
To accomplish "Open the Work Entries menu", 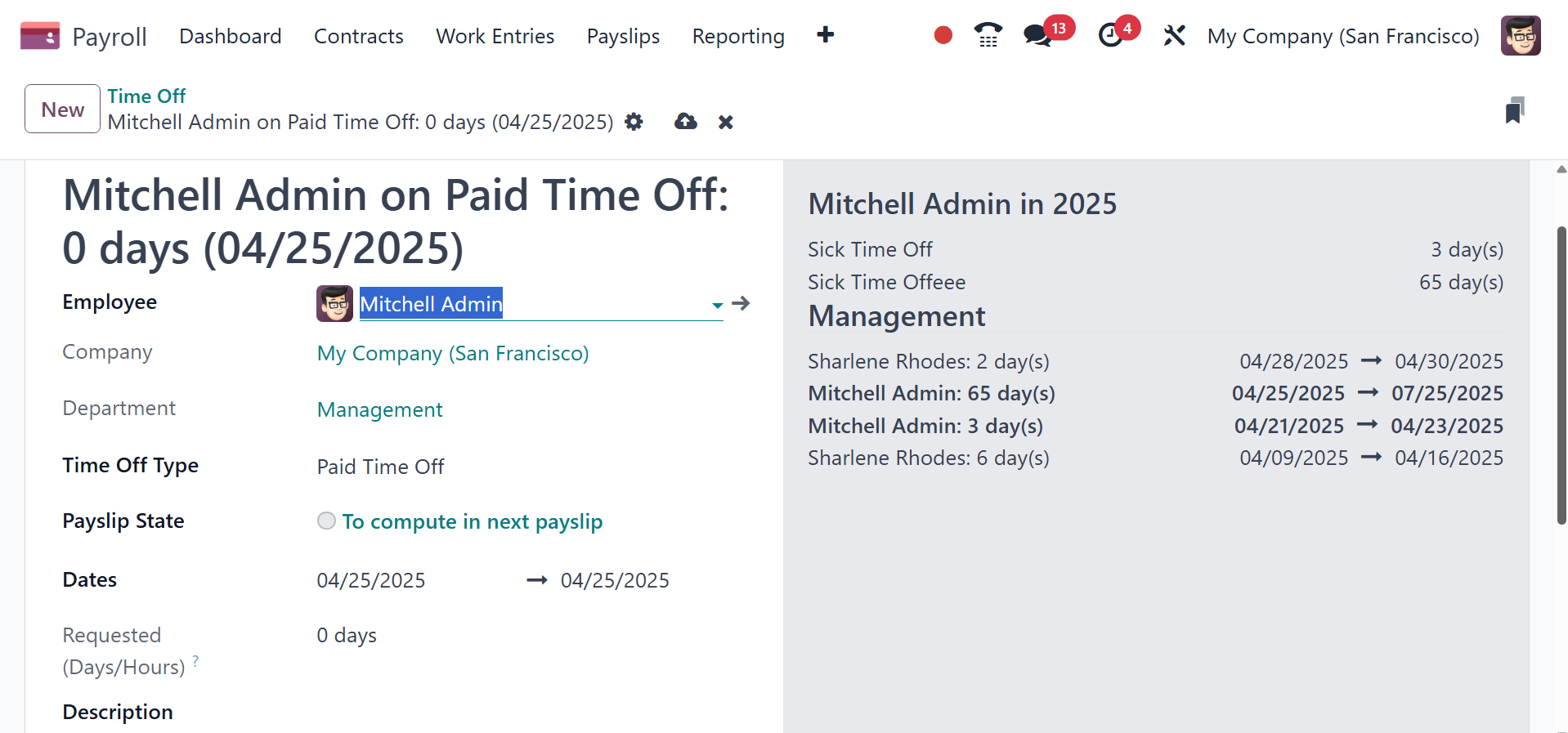I will point(495,36).
